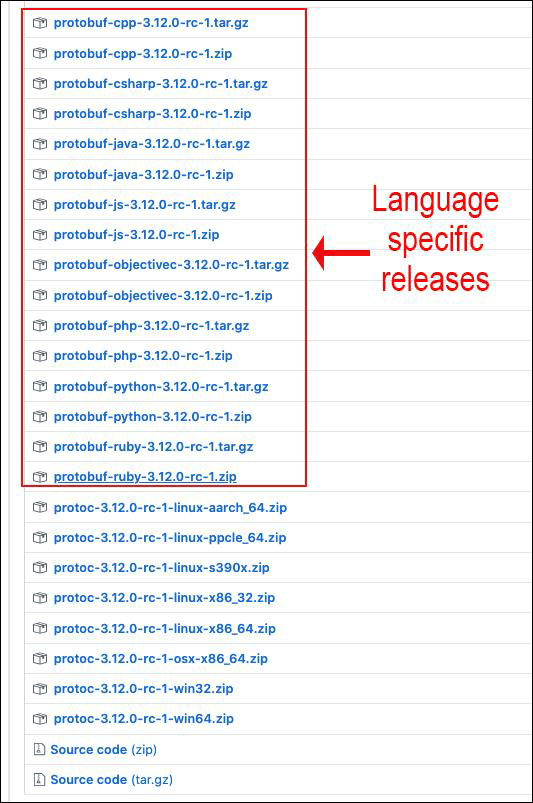Open protobuf-csharp-3.12.0-rc-1.zip link
Viewport: 533px width, 803px height.
pyautogui.click(x=153, y=114)
